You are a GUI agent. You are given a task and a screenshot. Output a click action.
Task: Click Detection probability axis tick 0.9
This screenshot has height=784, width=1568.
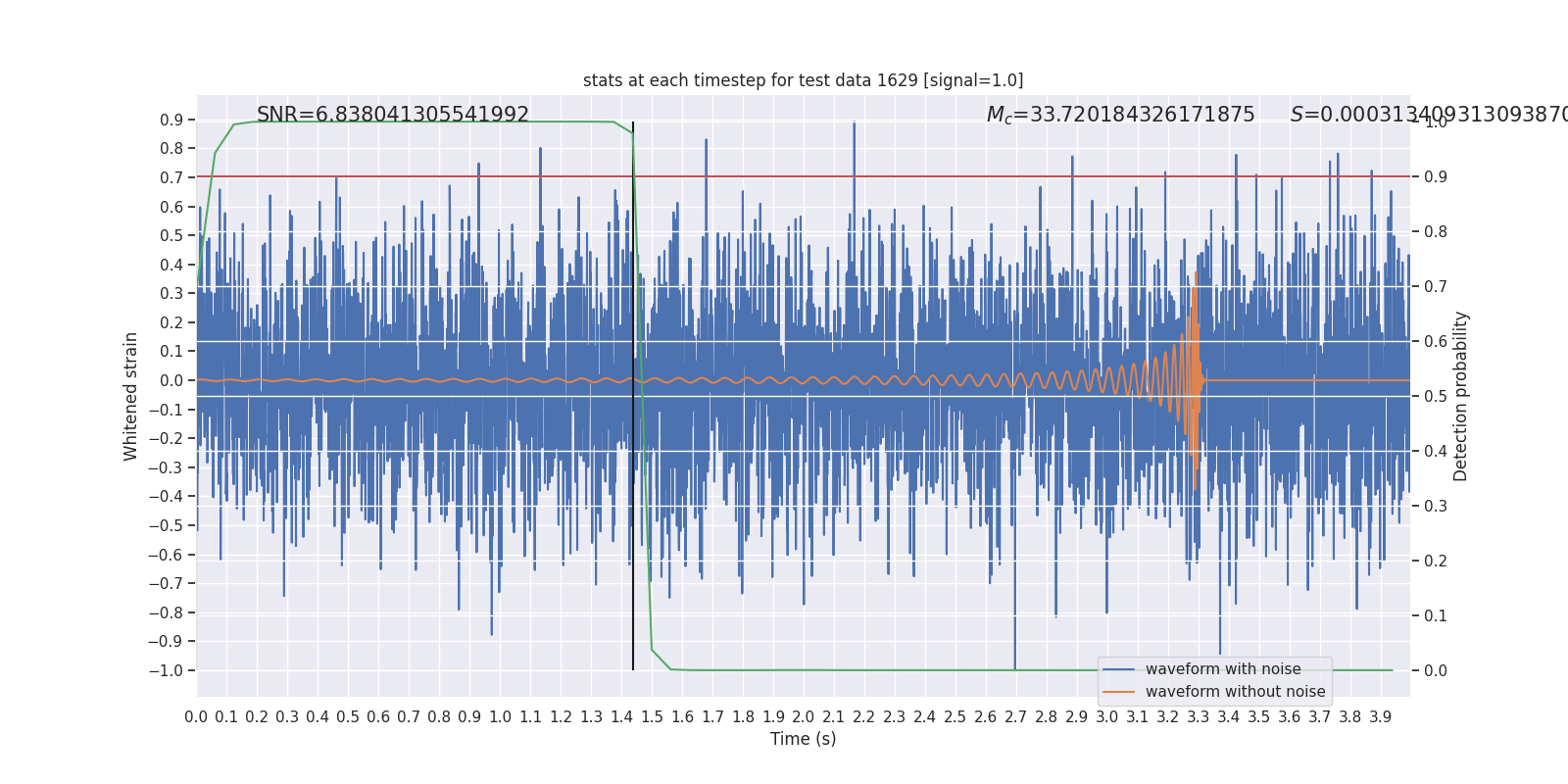(1436, 177)
